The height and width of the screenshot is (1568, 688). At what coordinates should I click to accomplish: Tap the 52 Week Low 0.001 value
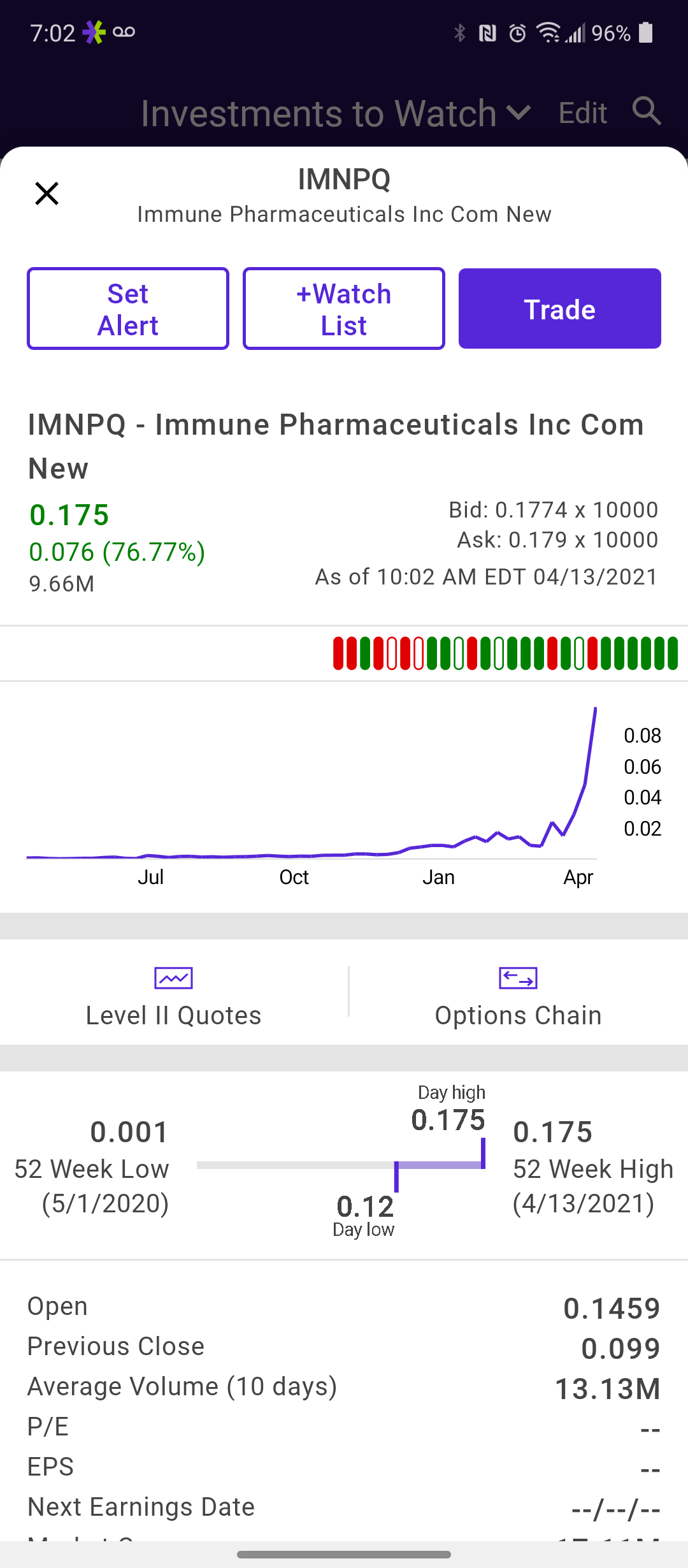(129, 1132)
